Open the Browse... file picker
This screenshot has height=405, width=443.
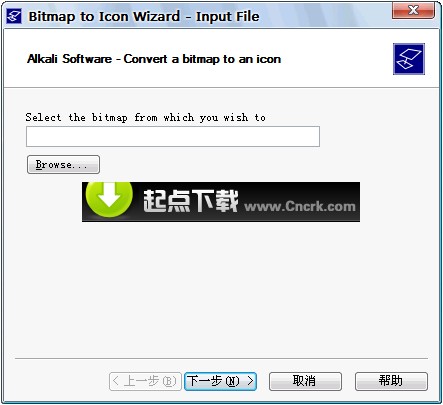point(63,164)
